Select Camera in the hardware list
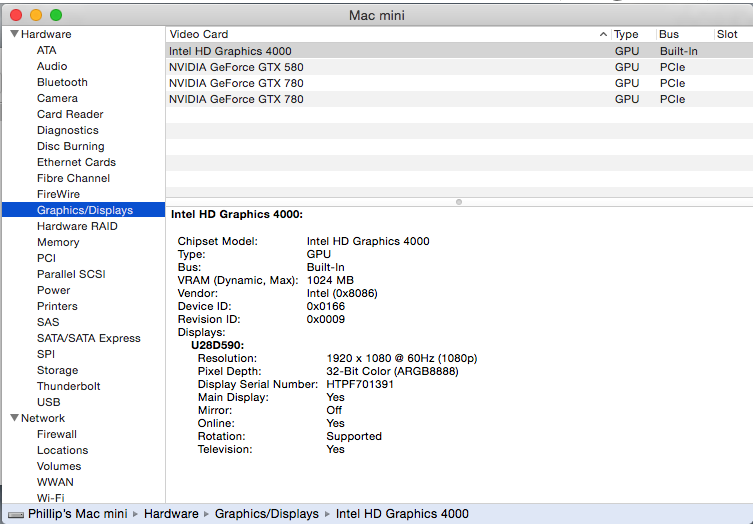The width and height of the screenshot is (753, 524). pyautogui.click(x=57, y=98)
